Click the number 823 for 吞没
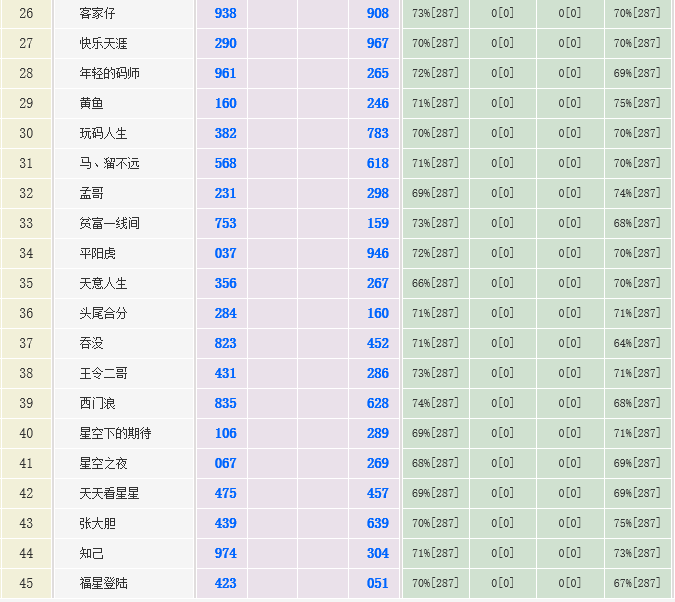The height and width of the screenshot is (602, 675). tap(225, 343)
